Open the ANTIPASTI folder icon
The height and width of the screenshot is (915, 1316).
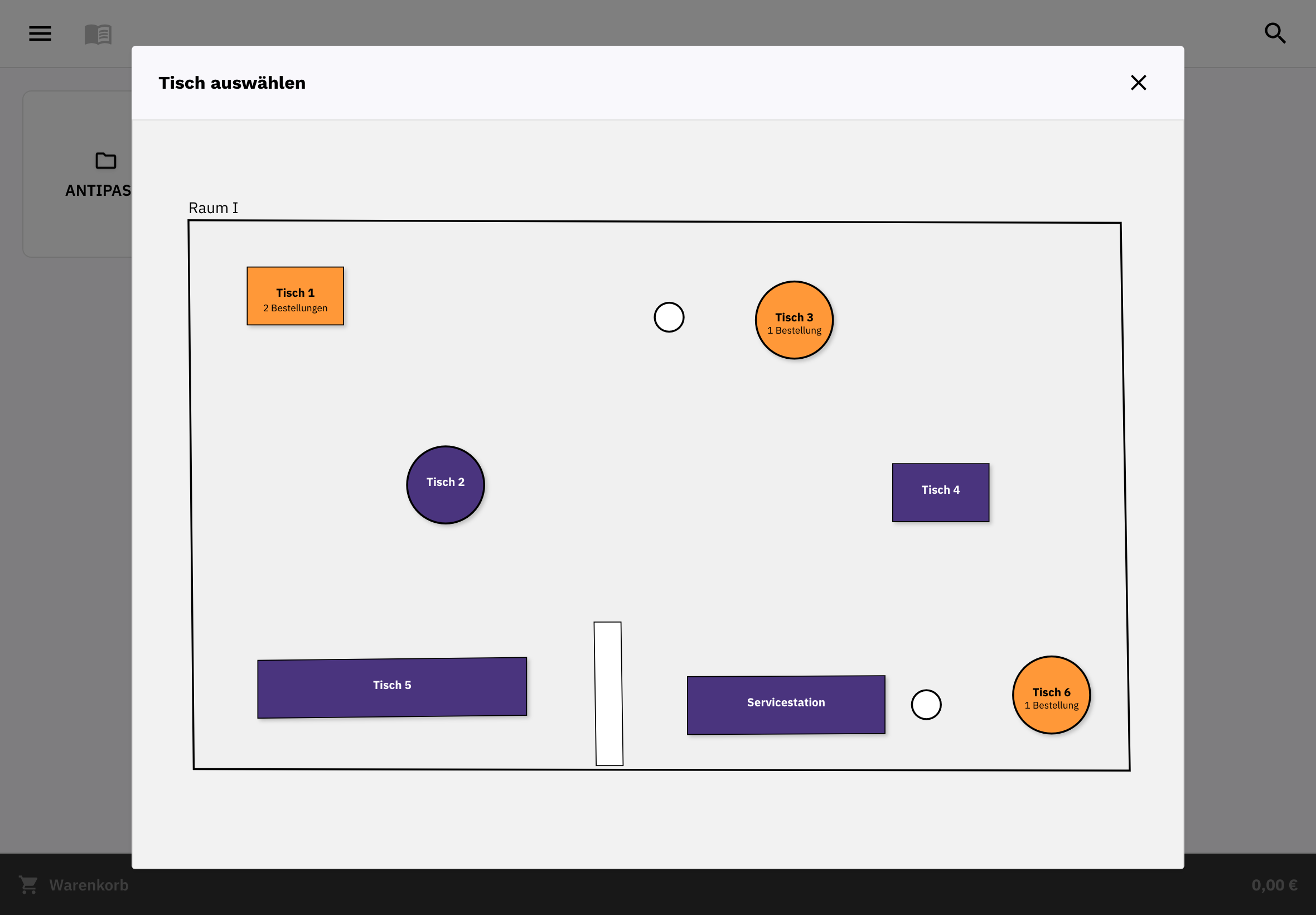pyautogui.click(x=105, y=161)
